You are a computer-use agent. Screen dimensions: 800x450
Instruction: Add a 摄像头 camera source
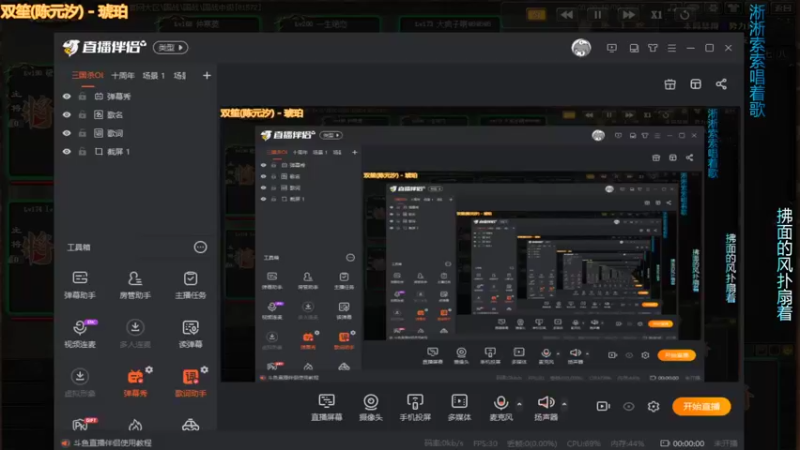371,407
